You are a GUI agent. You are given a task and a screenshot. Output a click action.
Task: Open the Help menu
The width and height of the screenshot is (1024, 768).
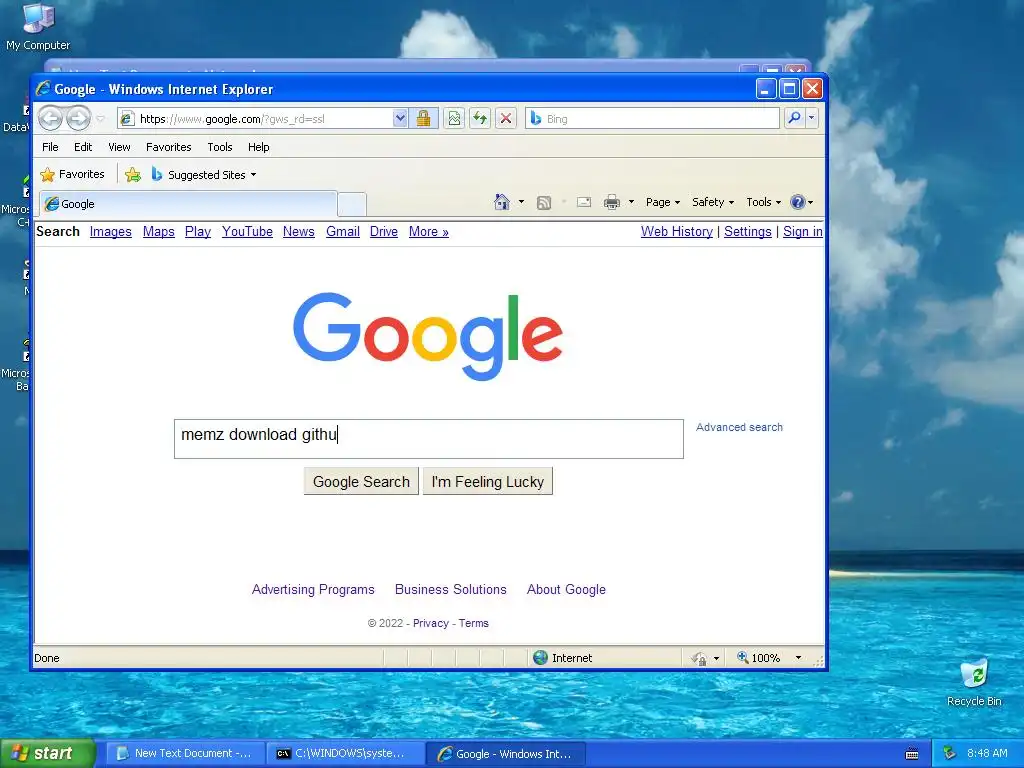click(x=259, y=147)
